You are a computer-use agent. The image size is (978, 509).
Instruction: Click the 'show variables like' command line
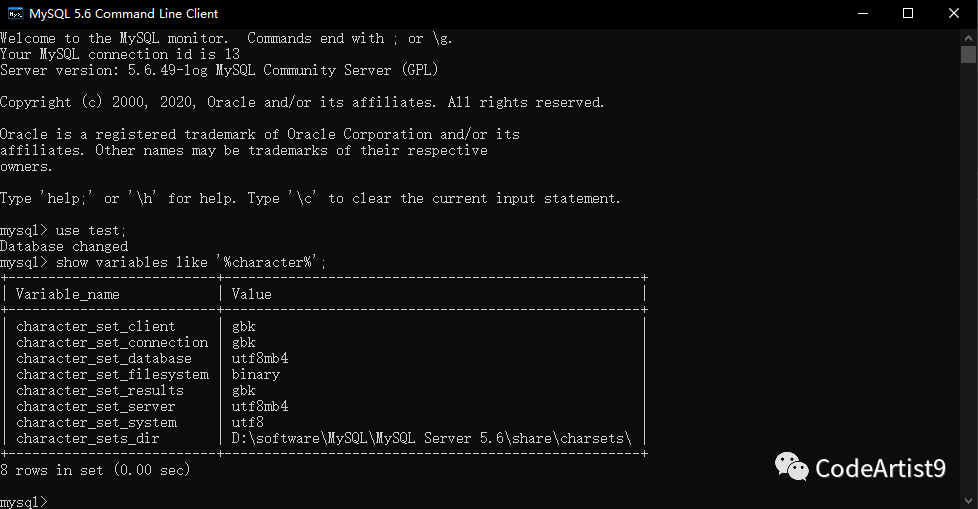tap(163, 263)
